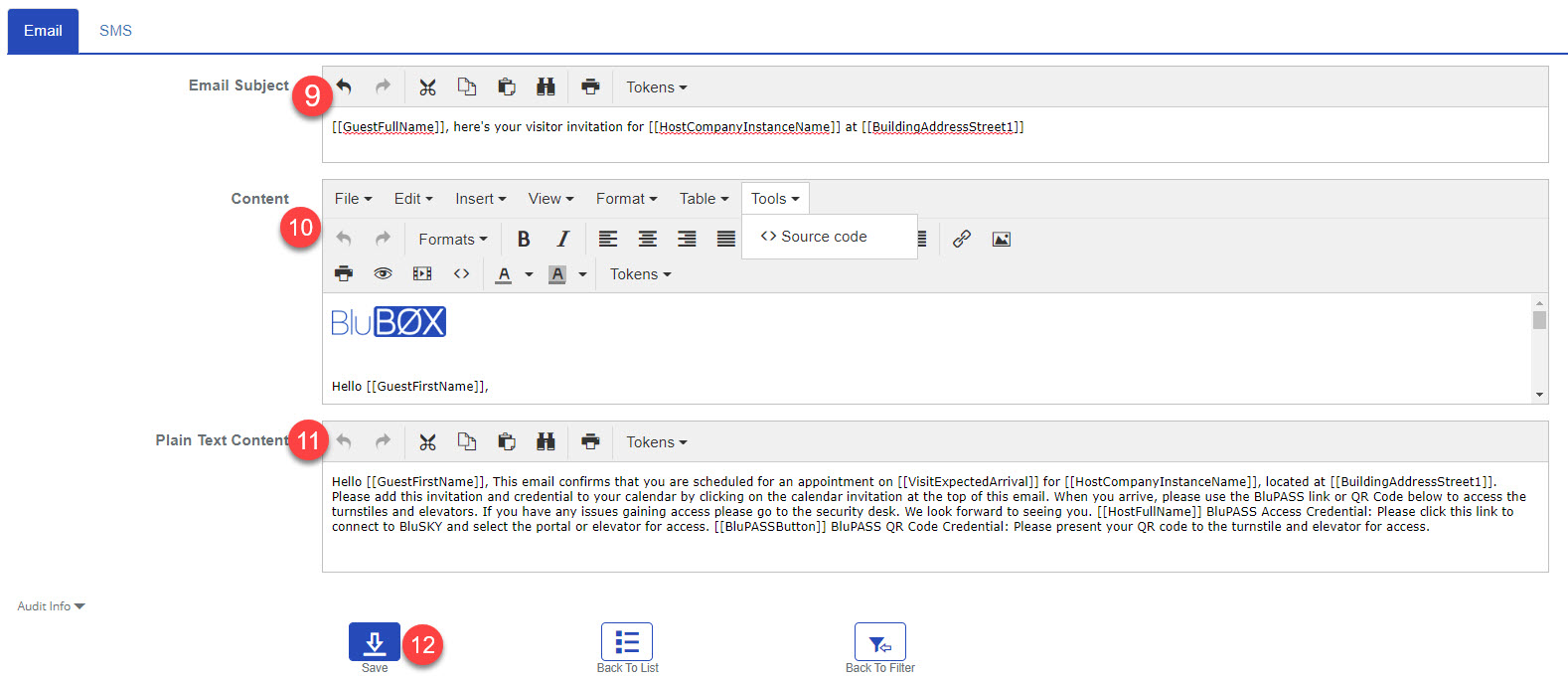Undo in the Plain Text Content toolbar
The width and height of the screenshot is (1568, 679).
pos(344,441)
